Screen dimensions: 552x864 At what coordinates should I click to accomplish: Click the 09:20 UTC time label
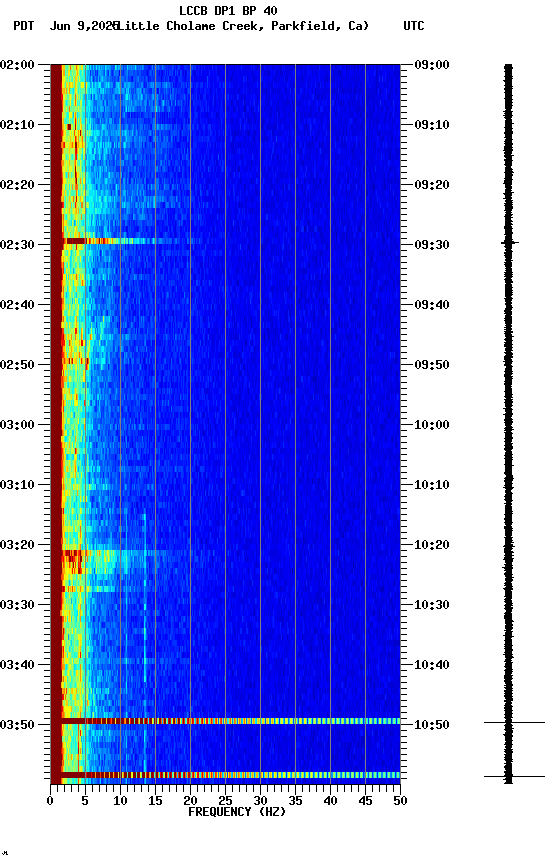432,185
